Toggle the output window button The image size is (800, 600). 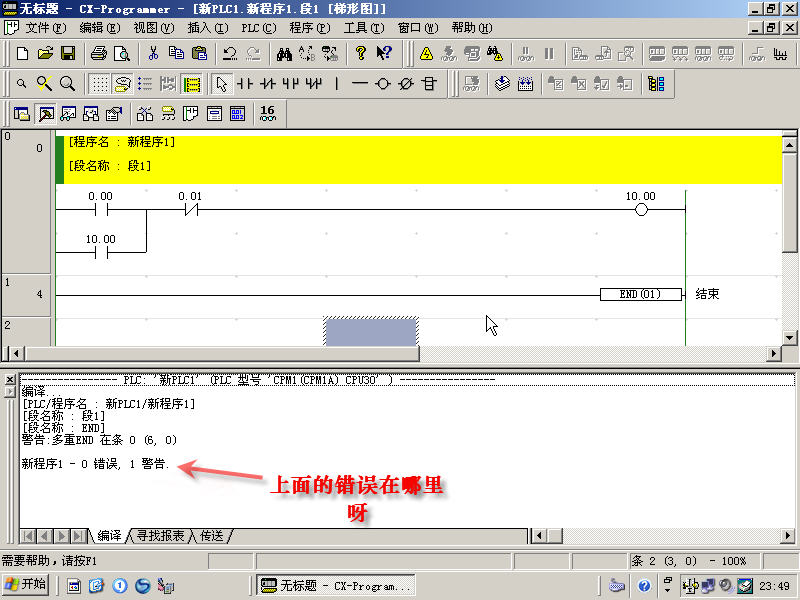click(46, 114)
